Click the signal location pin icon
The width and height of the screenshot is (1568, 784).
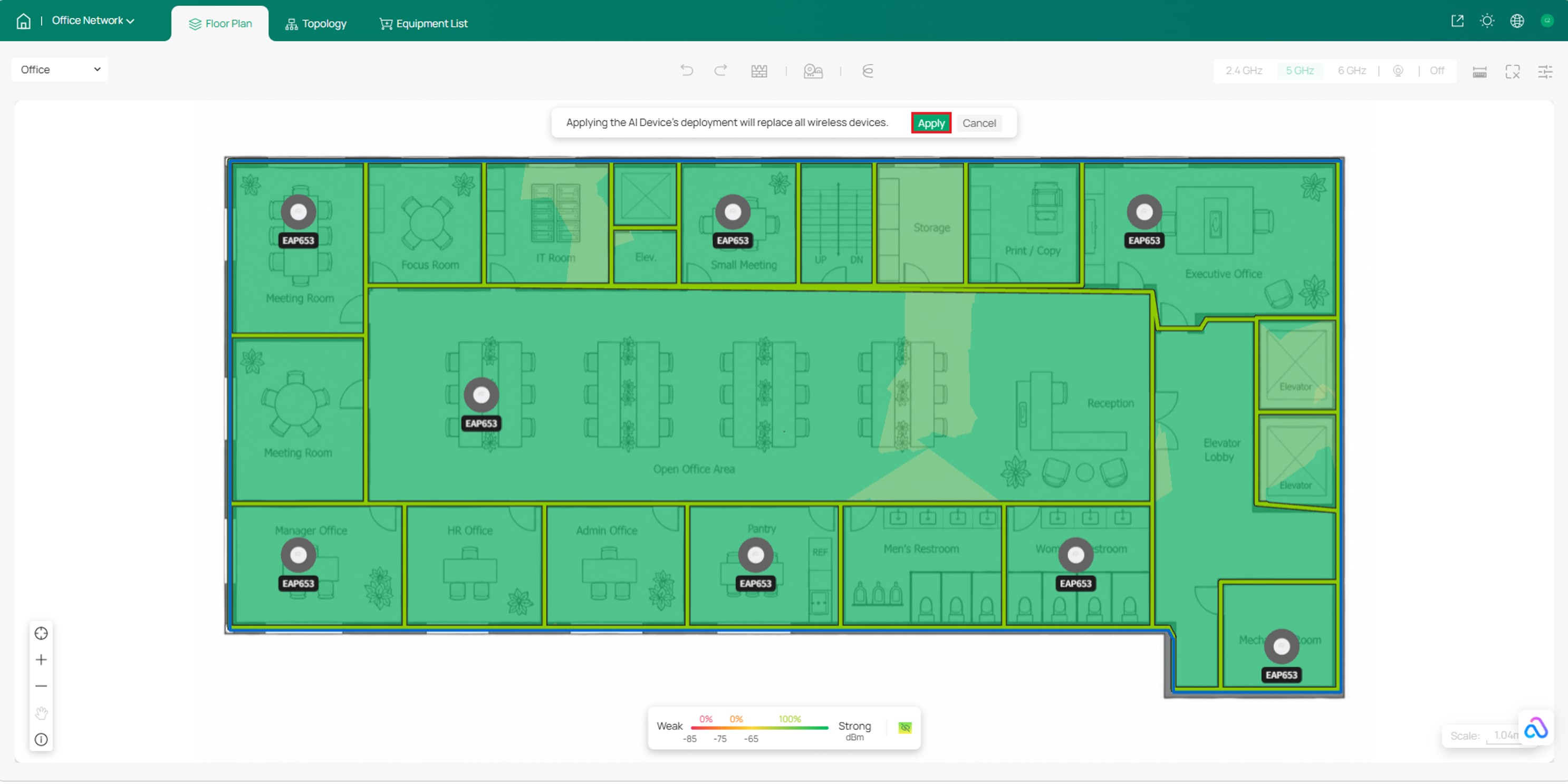[x=1398, y=71]
